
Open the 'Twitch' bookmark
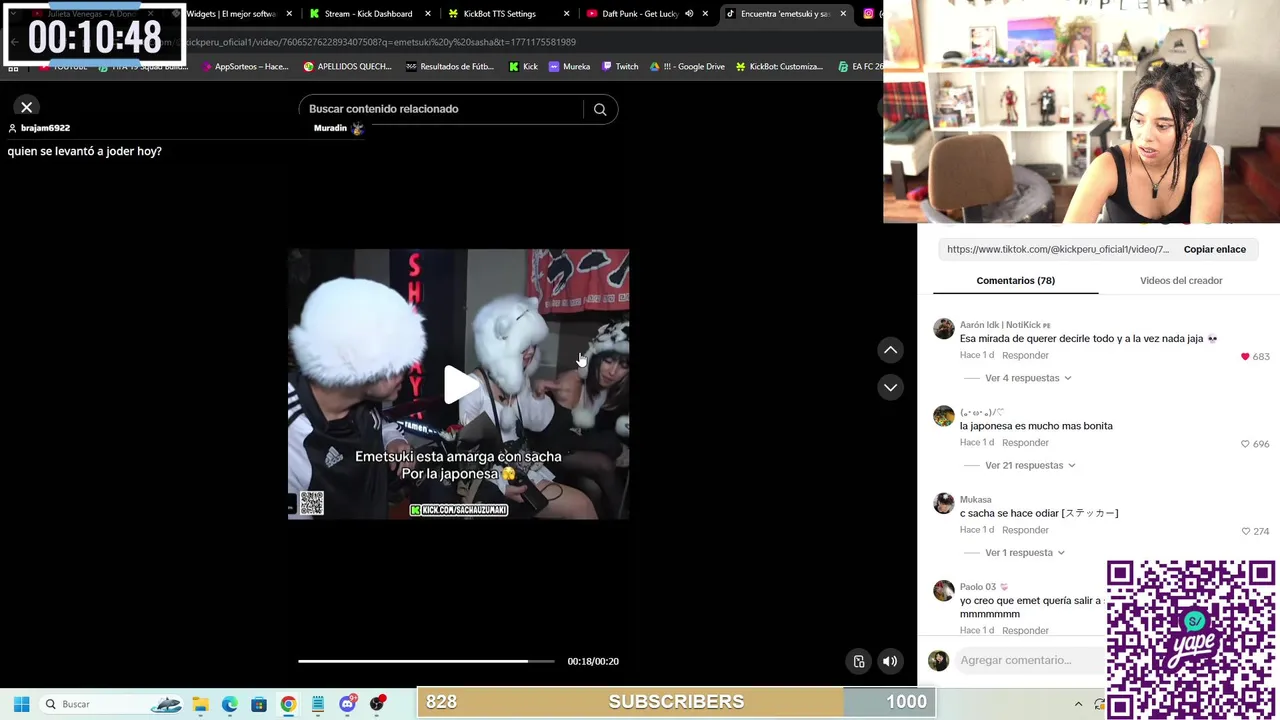(620, 66)
